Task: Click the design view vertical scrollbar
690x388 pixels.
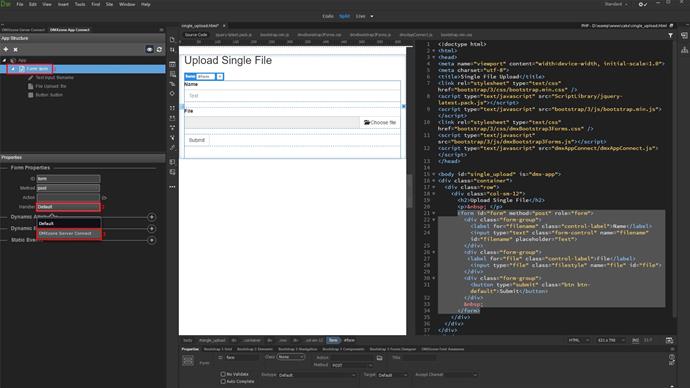Action: click(x=410, y=190)
